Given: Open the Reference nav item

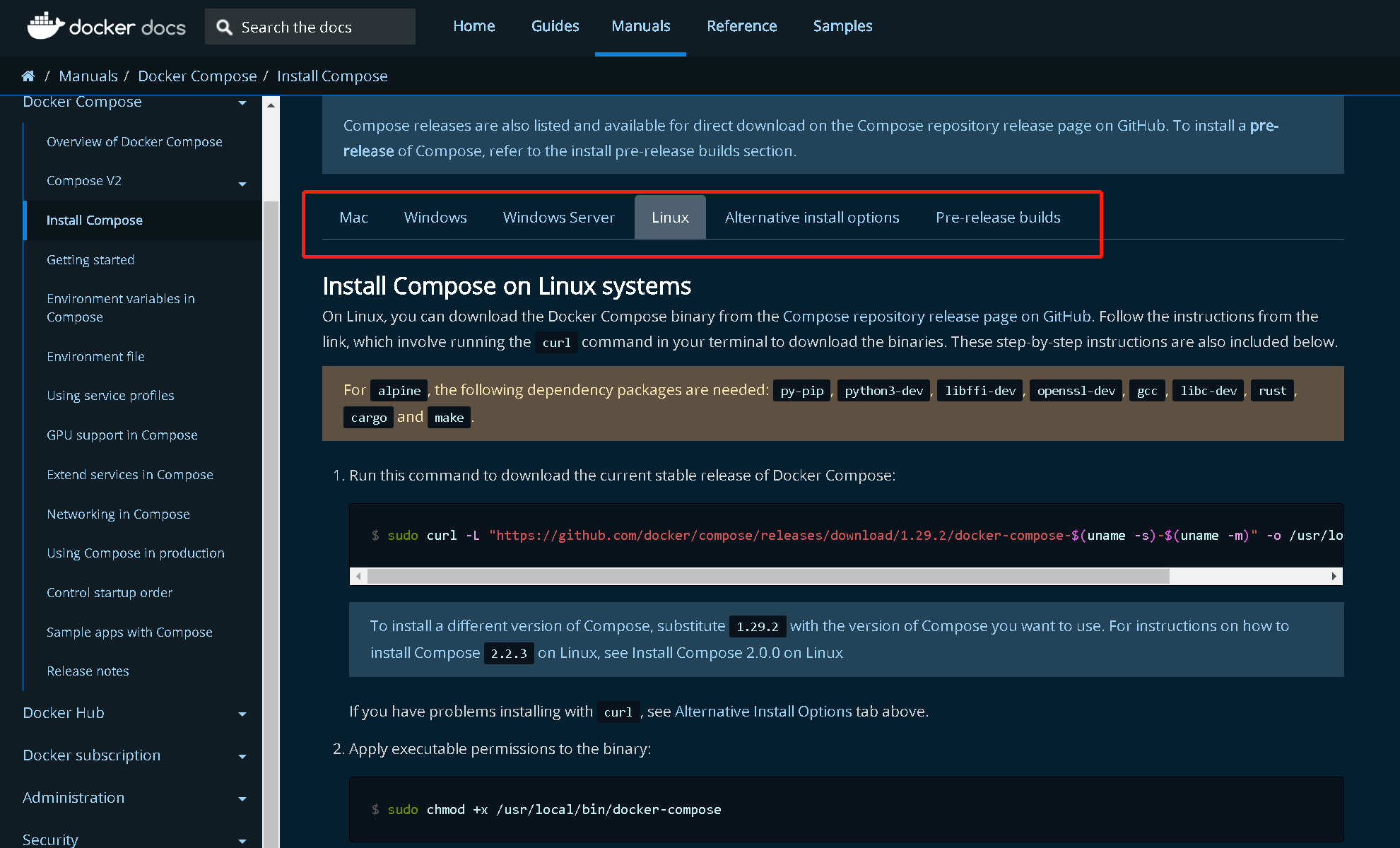Looking at the screenshot, I should point(741,26).
